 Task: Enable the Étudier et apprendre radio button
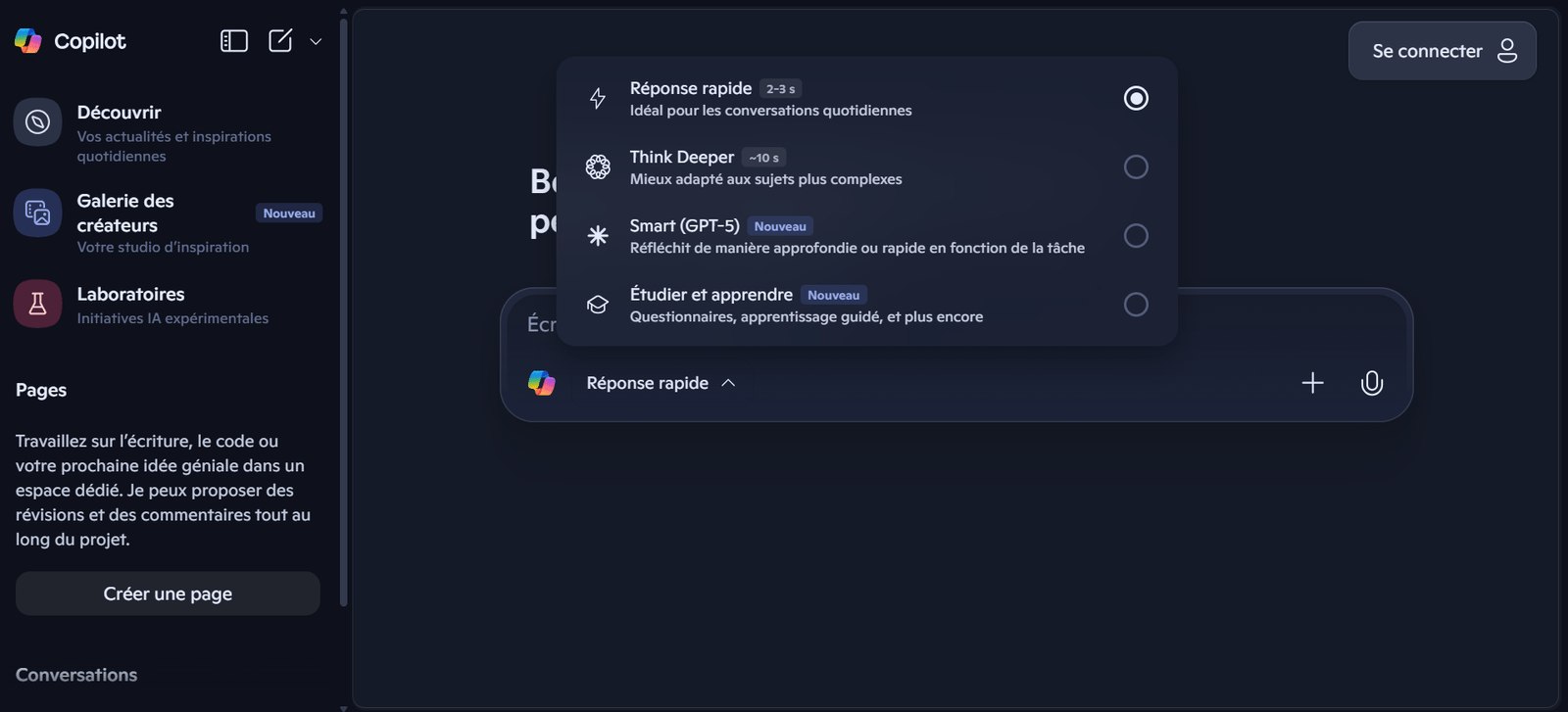[1136, 305]
